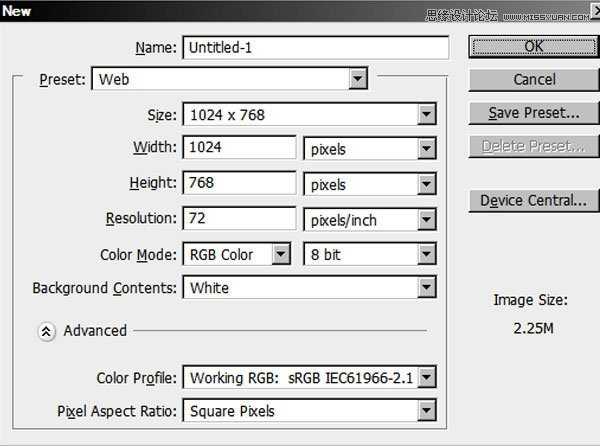Click the Color Mode label
Screen dimensions: 600x447
pos(138,255)
